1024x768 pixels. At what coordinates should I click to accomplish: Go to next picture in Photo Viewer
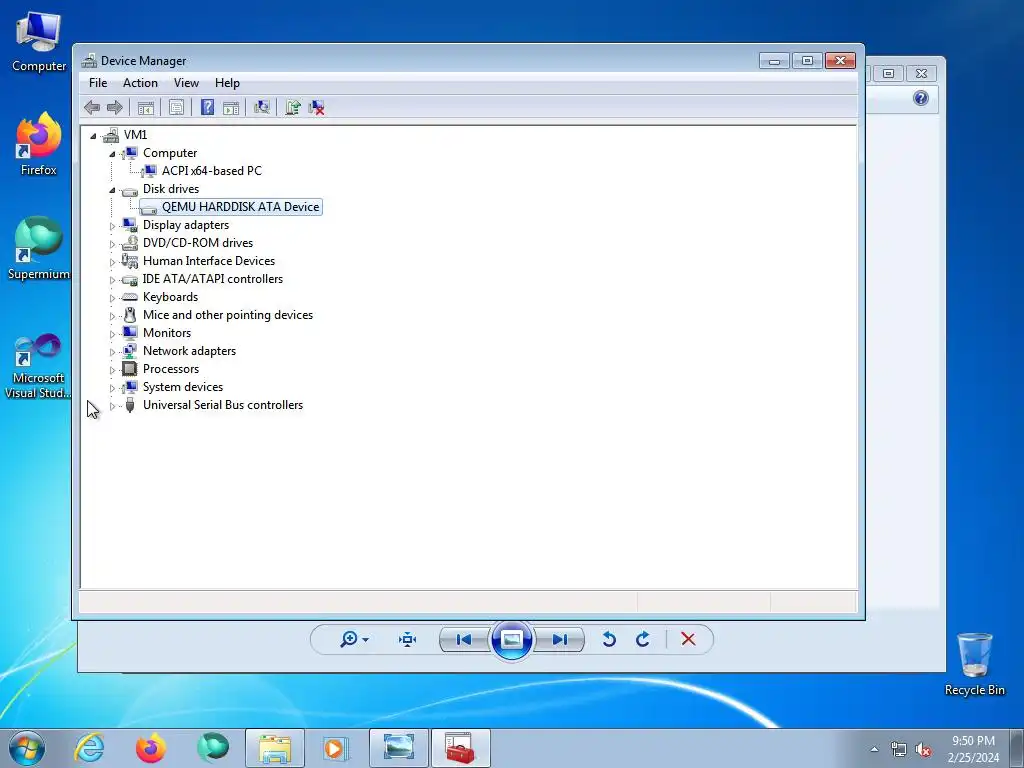(560, 639)
